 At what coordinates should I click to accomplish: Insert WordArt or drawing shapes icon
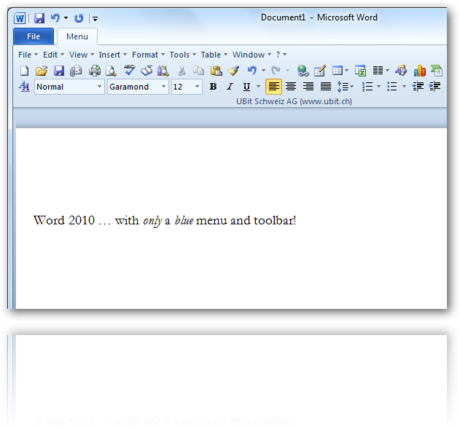click(401, 70)
